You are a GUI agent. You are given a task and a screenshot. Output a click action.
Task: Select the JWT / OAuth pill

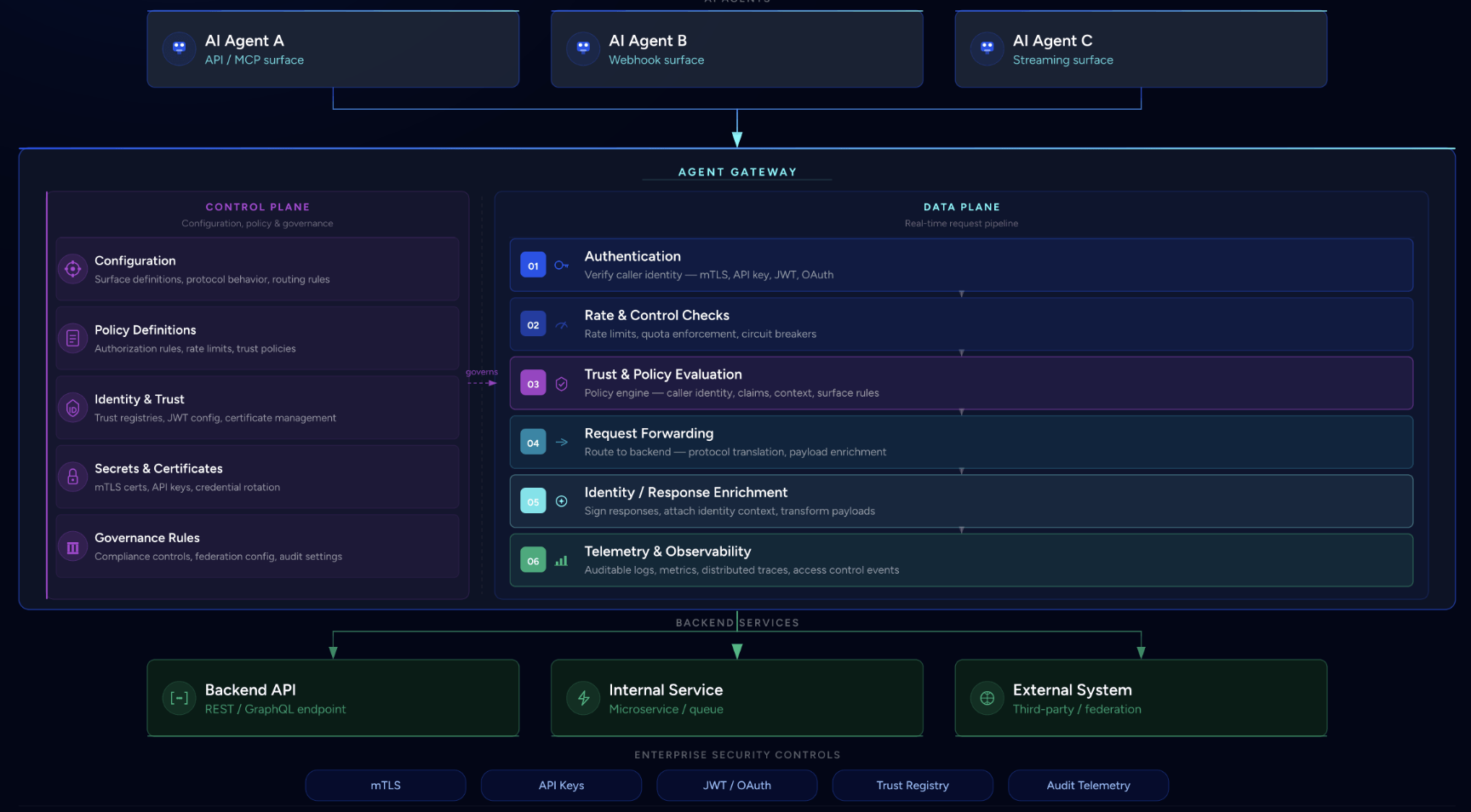(737, 786)
